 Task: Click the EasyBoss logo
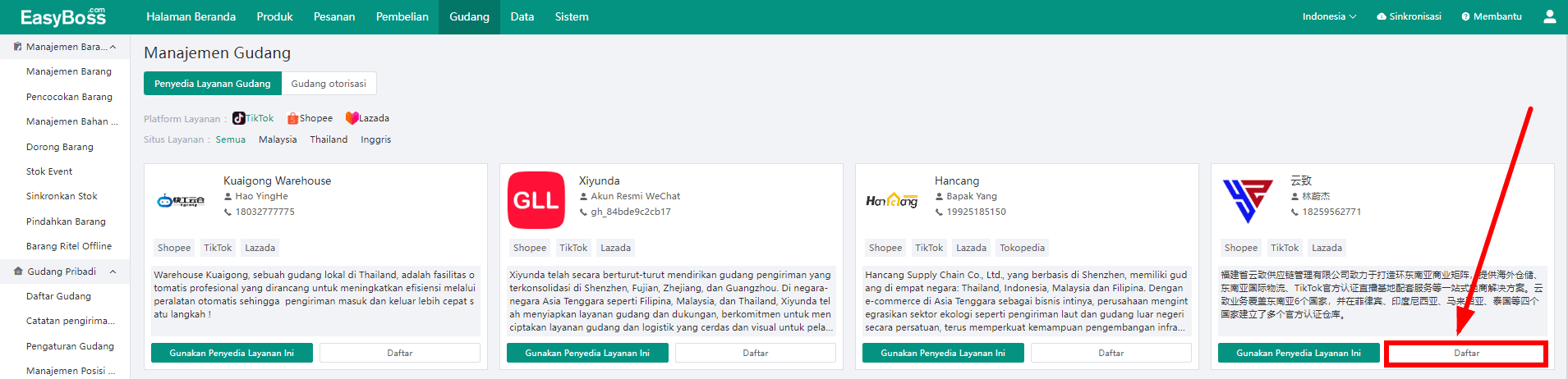(x=63, y=16)
